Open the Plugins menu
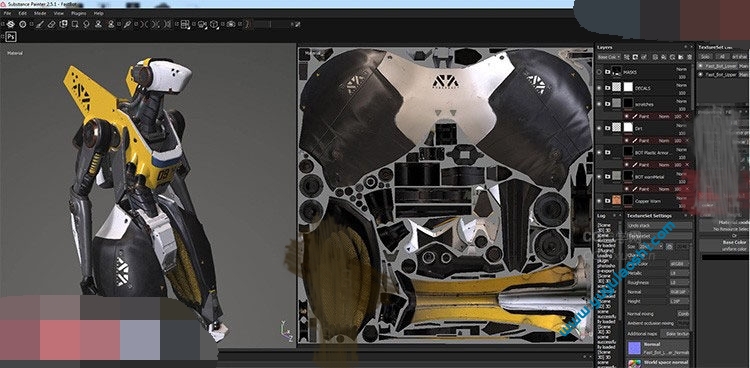 tap(78, 13)
